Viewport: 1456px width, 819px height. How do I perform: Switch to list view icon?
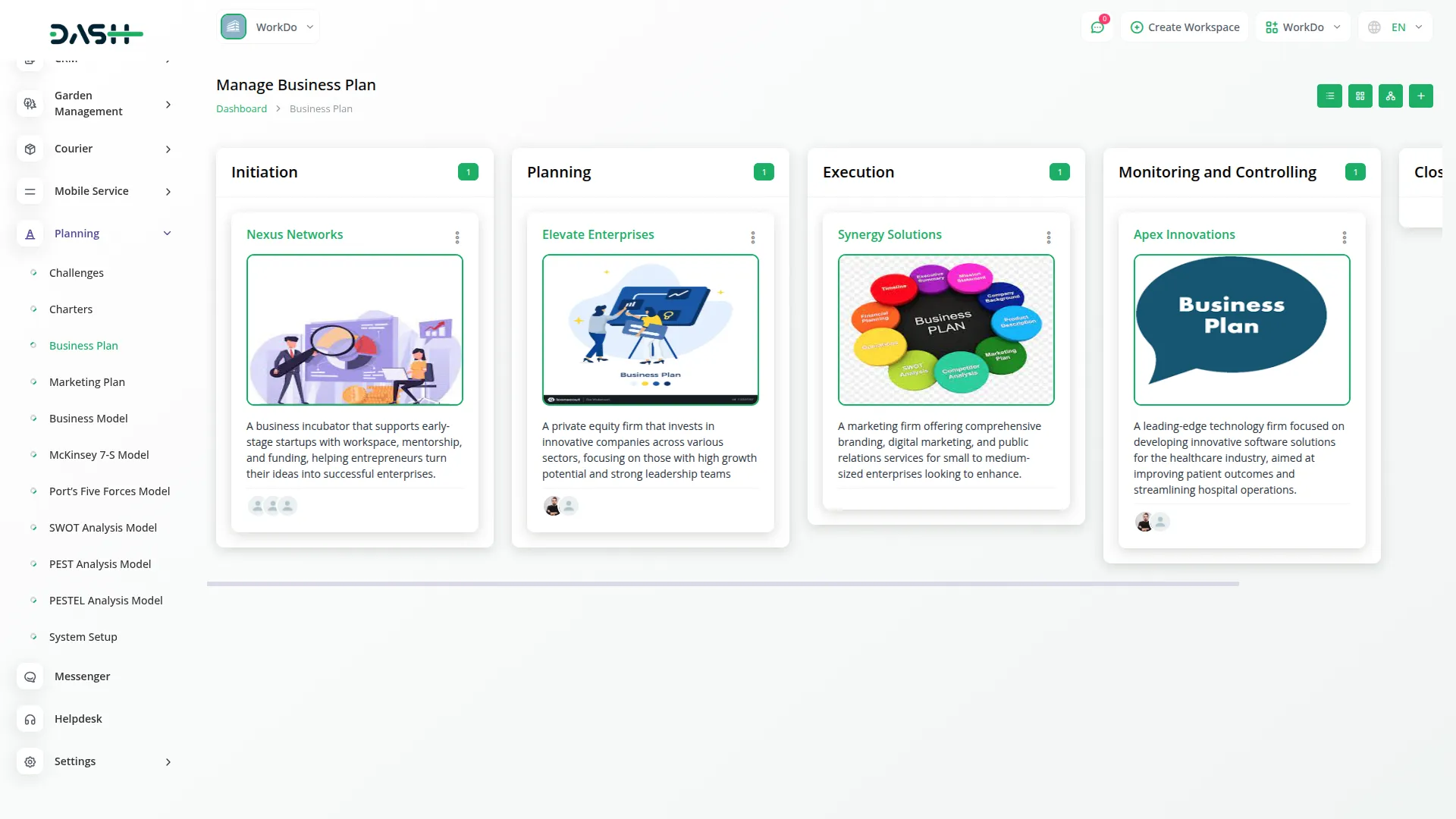[1329, 96]
